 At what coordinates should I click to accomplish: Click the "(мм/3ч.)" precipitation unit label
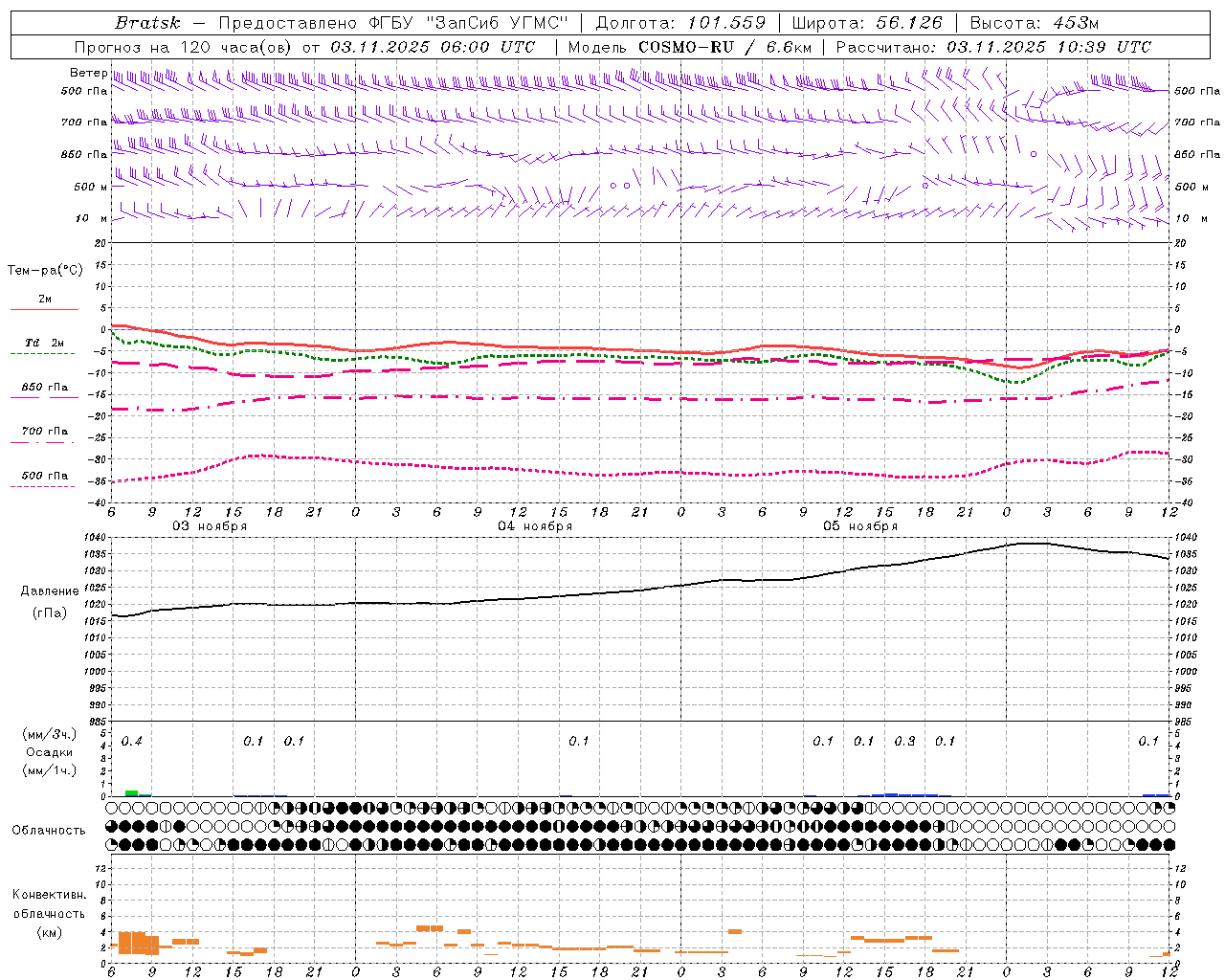50,735
